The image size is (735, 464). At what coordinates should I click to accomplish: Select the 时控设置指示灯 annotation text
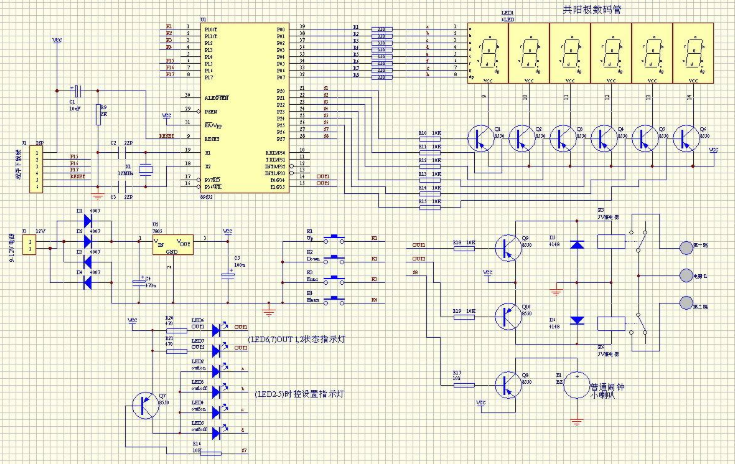[299, 394]
